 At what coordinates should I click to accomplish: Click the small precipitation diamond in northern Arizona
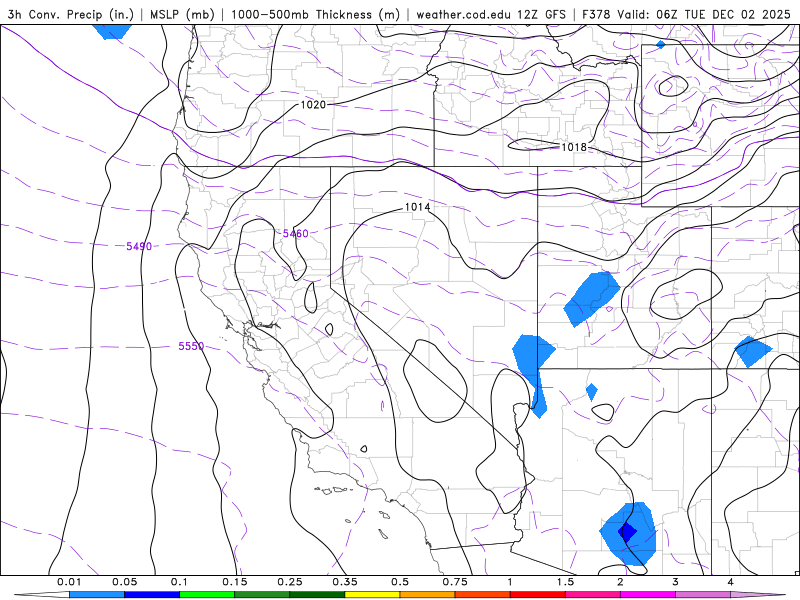(x=591, y=392)
